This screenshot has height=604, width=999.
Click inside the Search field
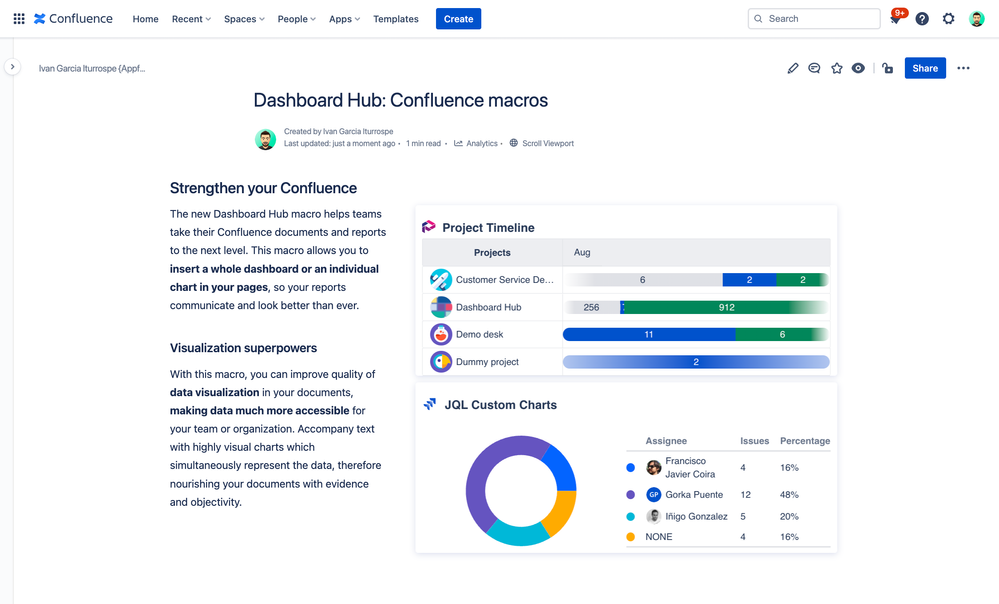tap(814, 18)
